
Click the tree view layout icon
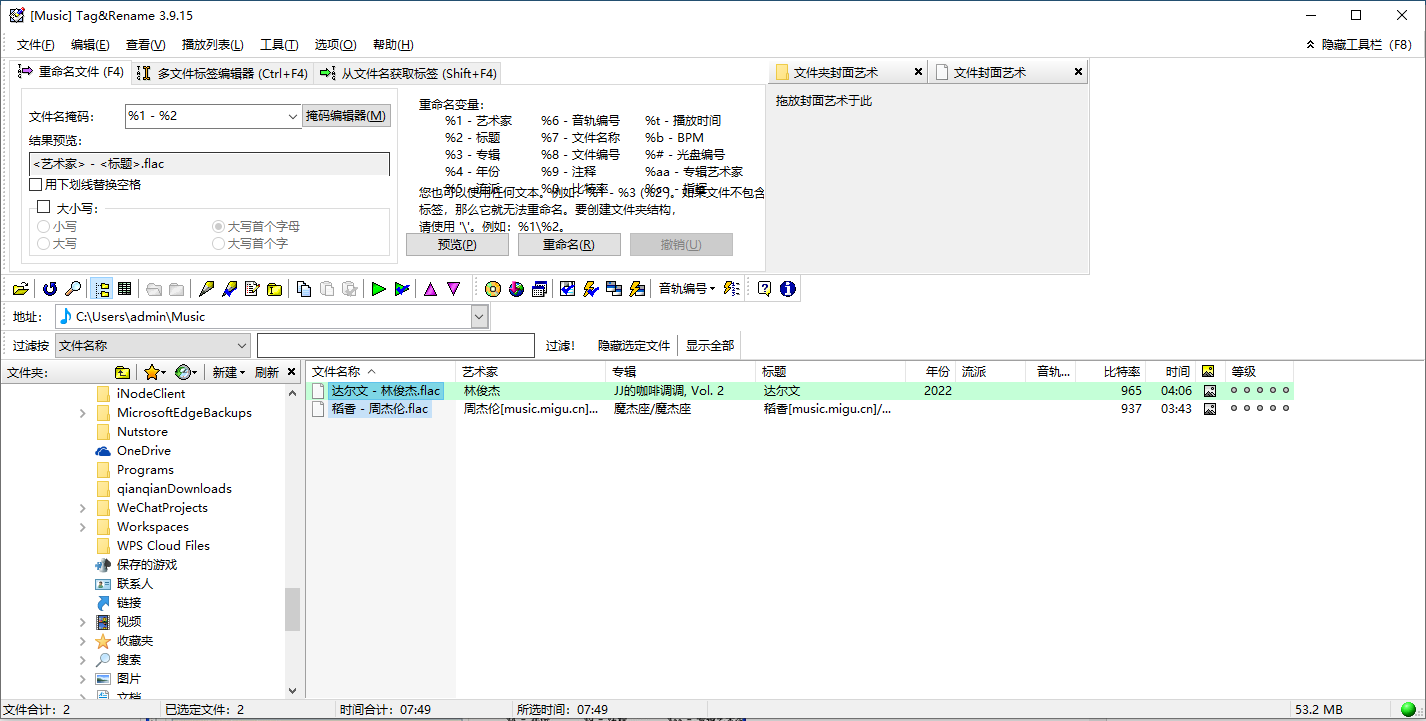[102, 289]
